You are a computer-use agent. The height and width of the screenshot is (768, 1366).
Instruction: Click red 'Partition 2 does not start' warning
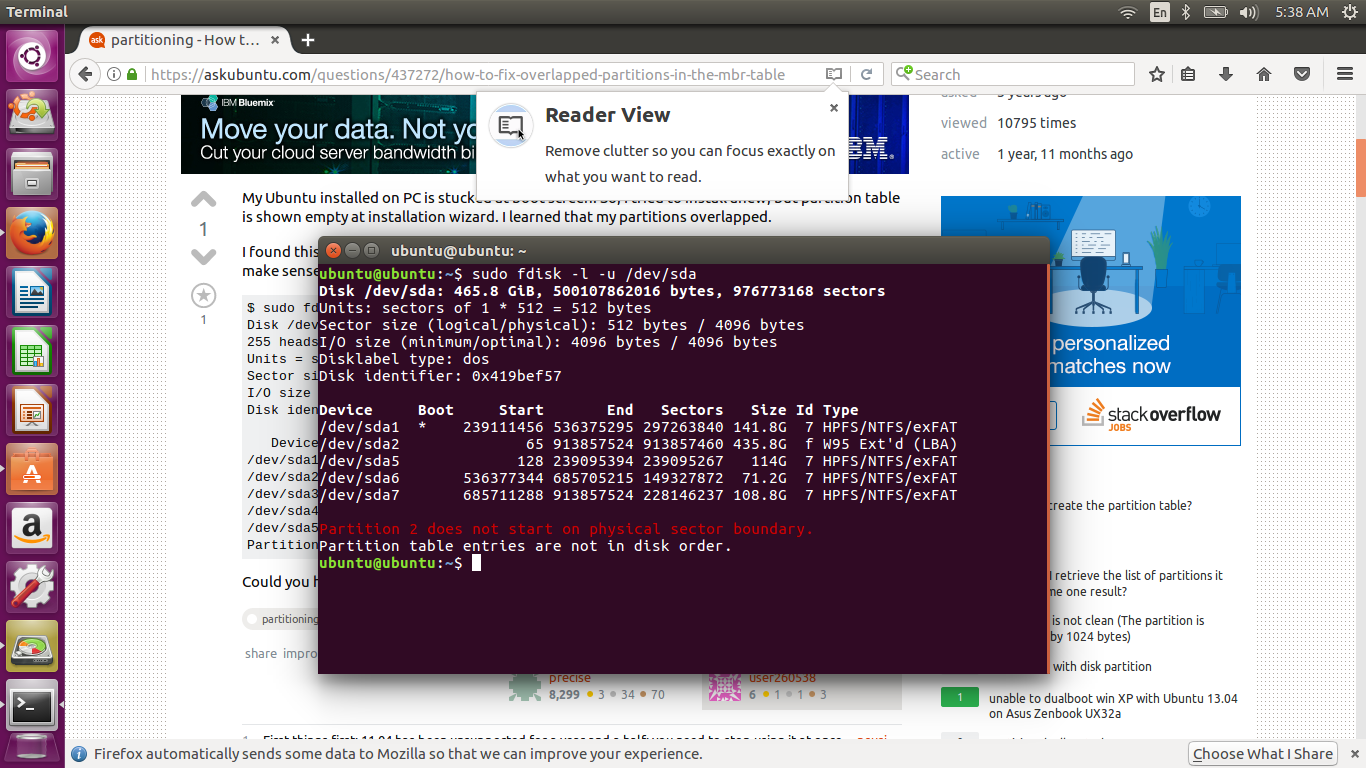click(x=566, y=529)
